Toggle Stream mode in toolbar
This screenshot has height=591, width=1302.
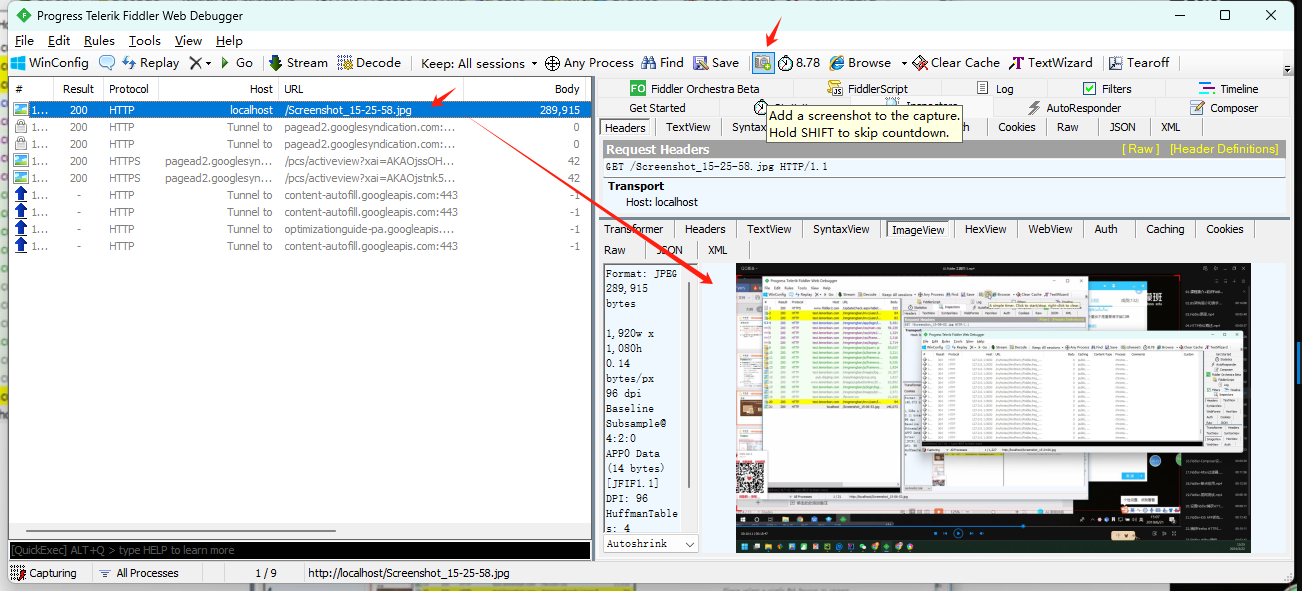298,63
